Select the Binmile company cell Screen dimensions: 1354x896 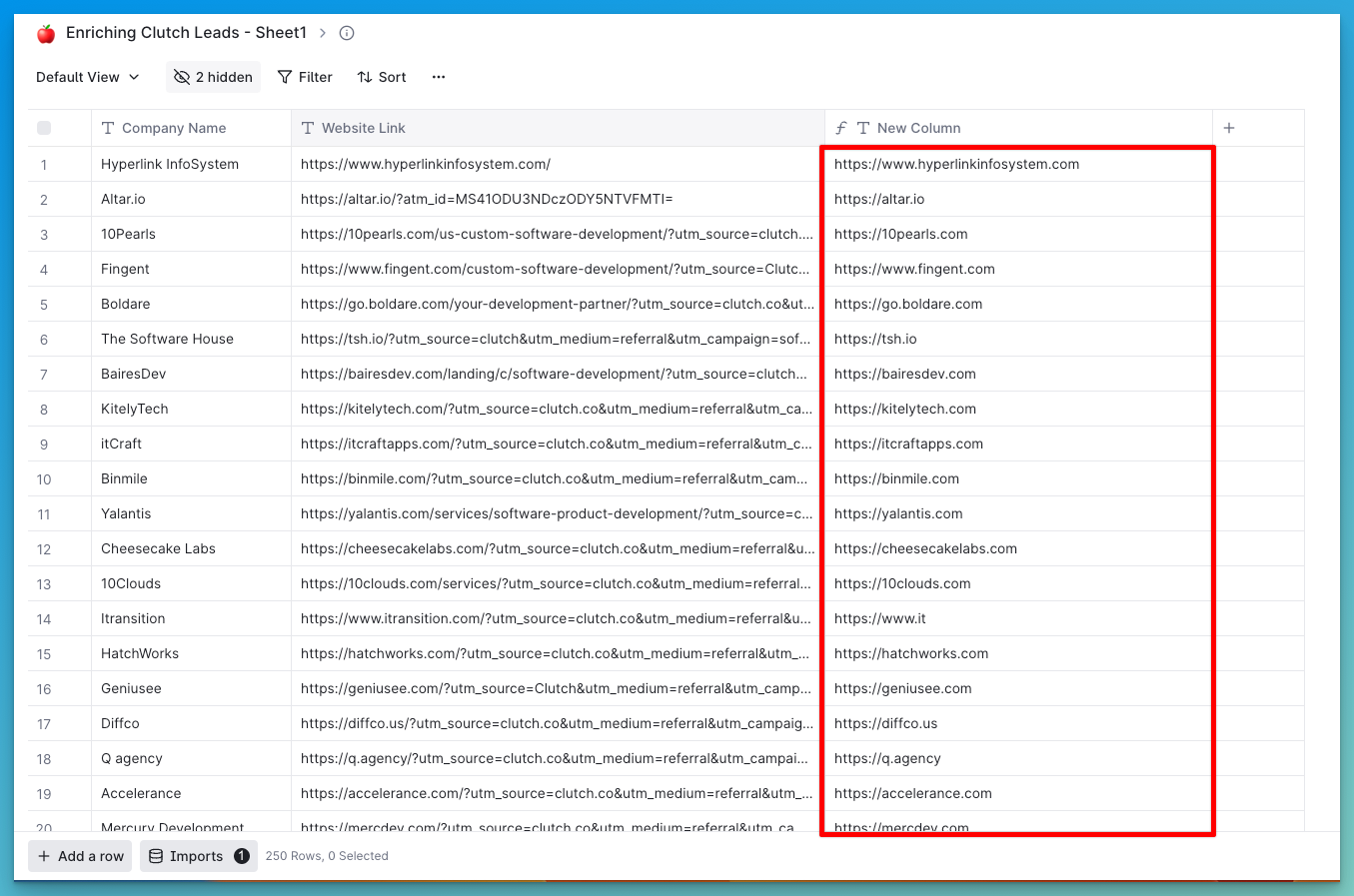[191, 478]
